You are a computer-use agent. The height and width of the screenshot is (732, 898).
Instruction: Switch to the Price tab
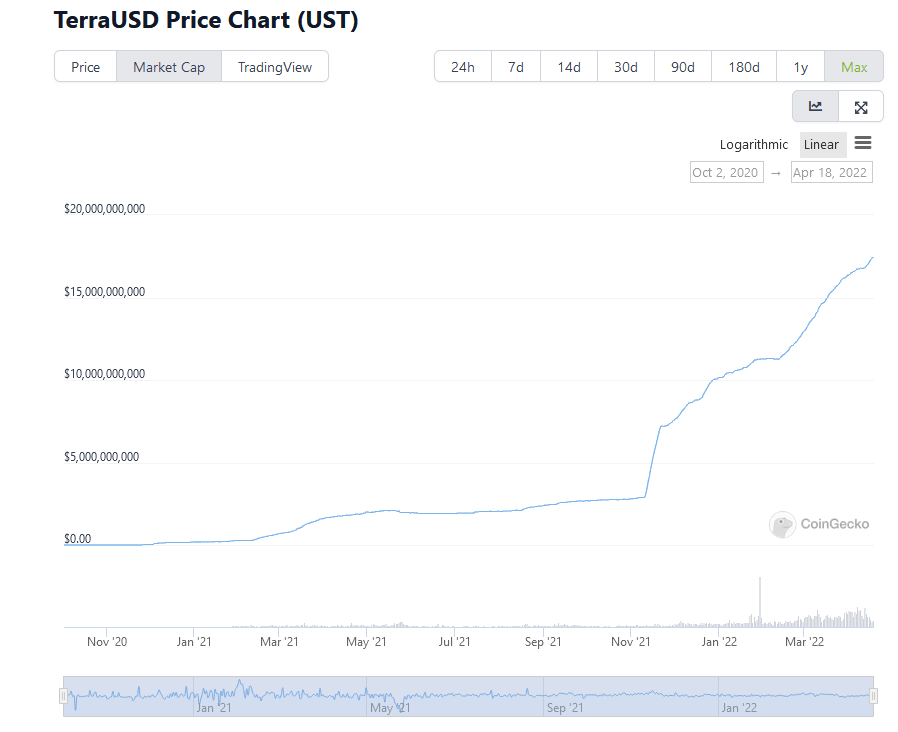[x=85, y=66]
